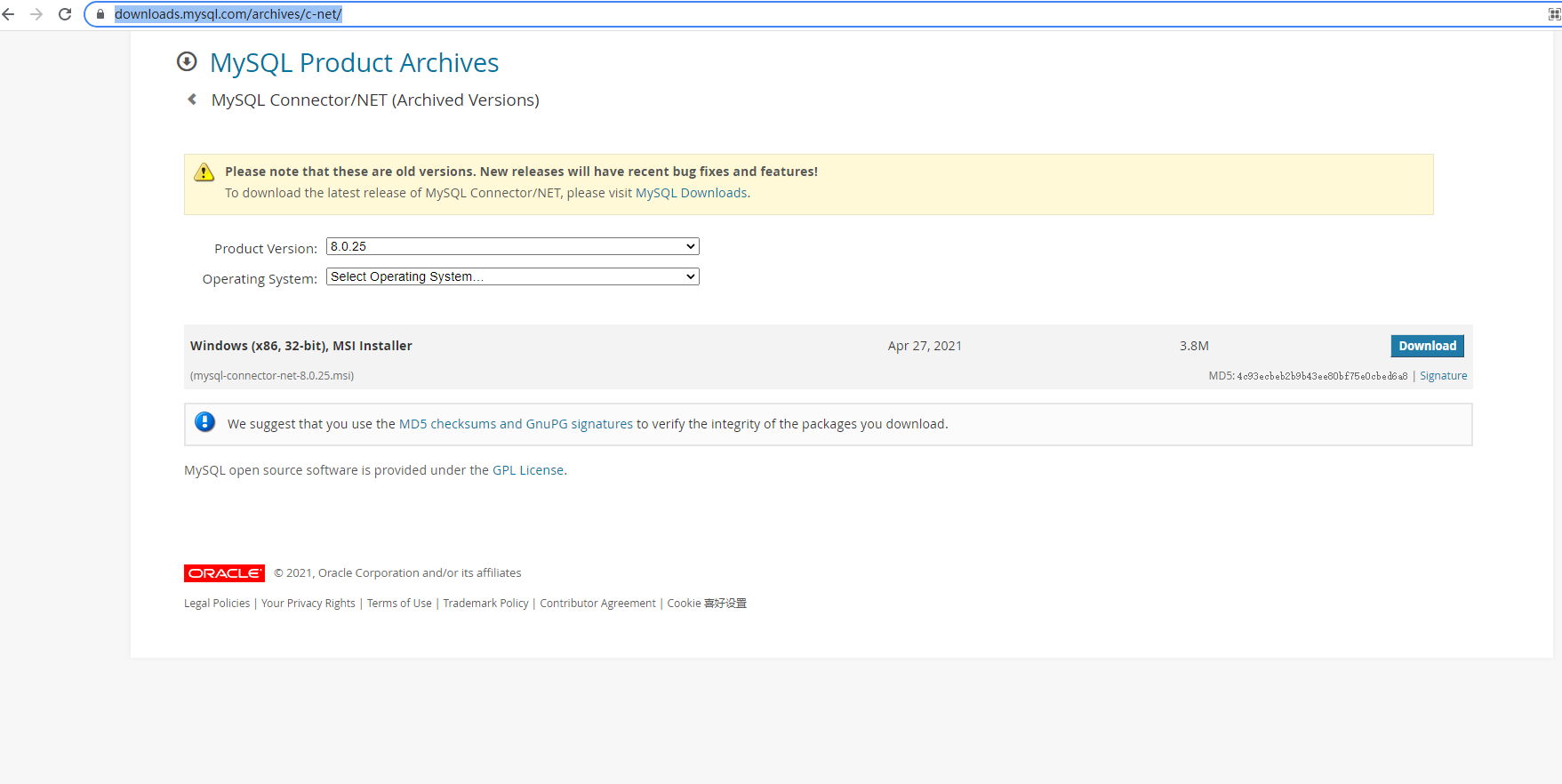Go back with browser back arrow
The image size is (1562, 784).
(x=9, y=14)
